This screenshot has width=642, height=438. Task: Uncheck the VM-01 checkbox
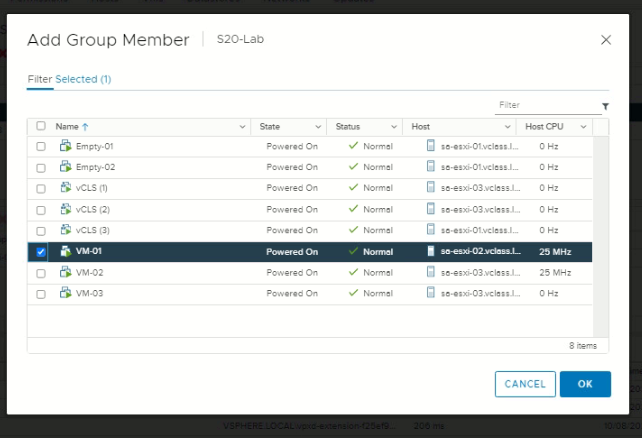click(41, 252)
